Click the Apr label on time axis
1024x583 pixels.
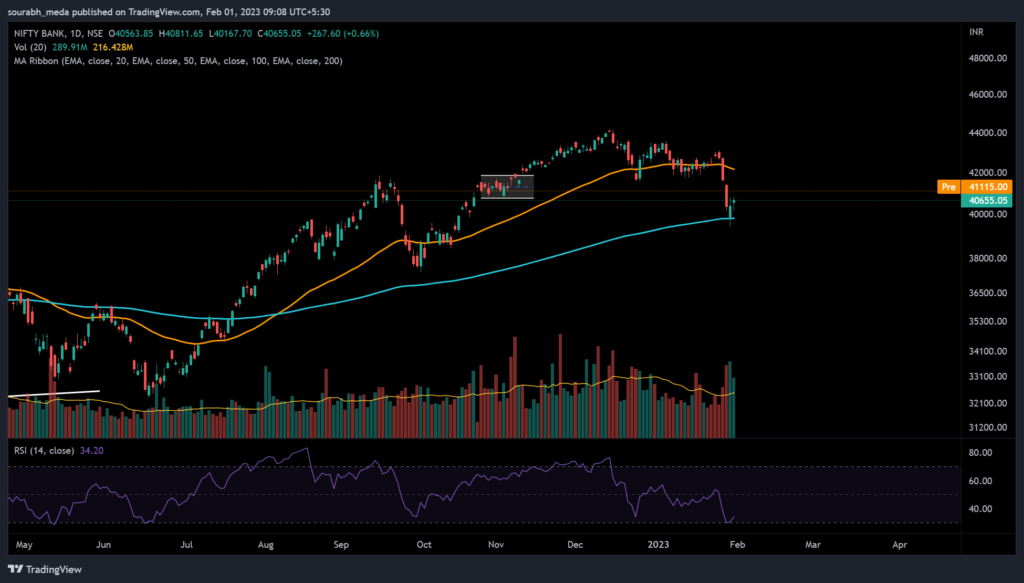900,544
